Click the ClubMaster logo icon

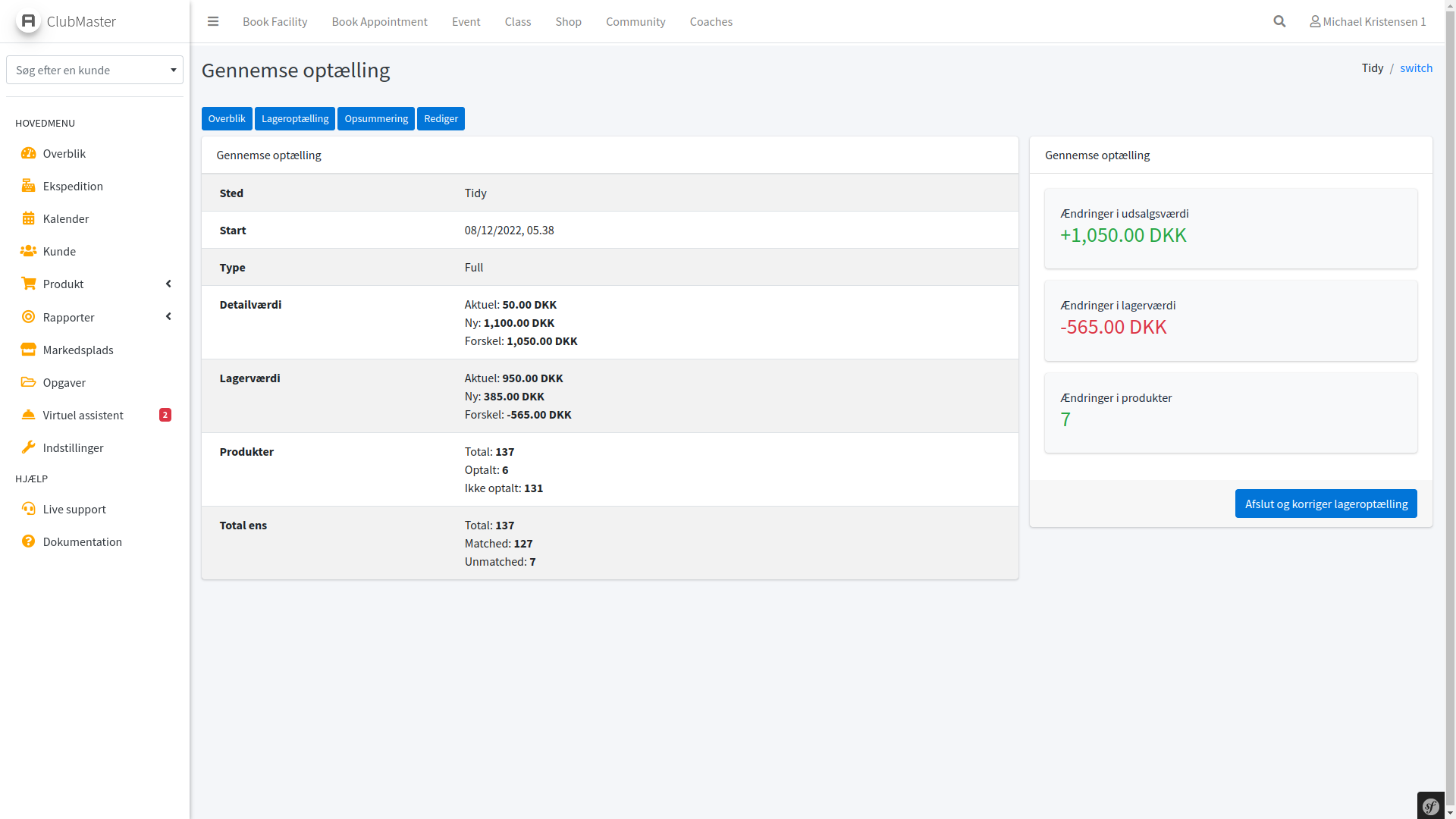[28, 20]
